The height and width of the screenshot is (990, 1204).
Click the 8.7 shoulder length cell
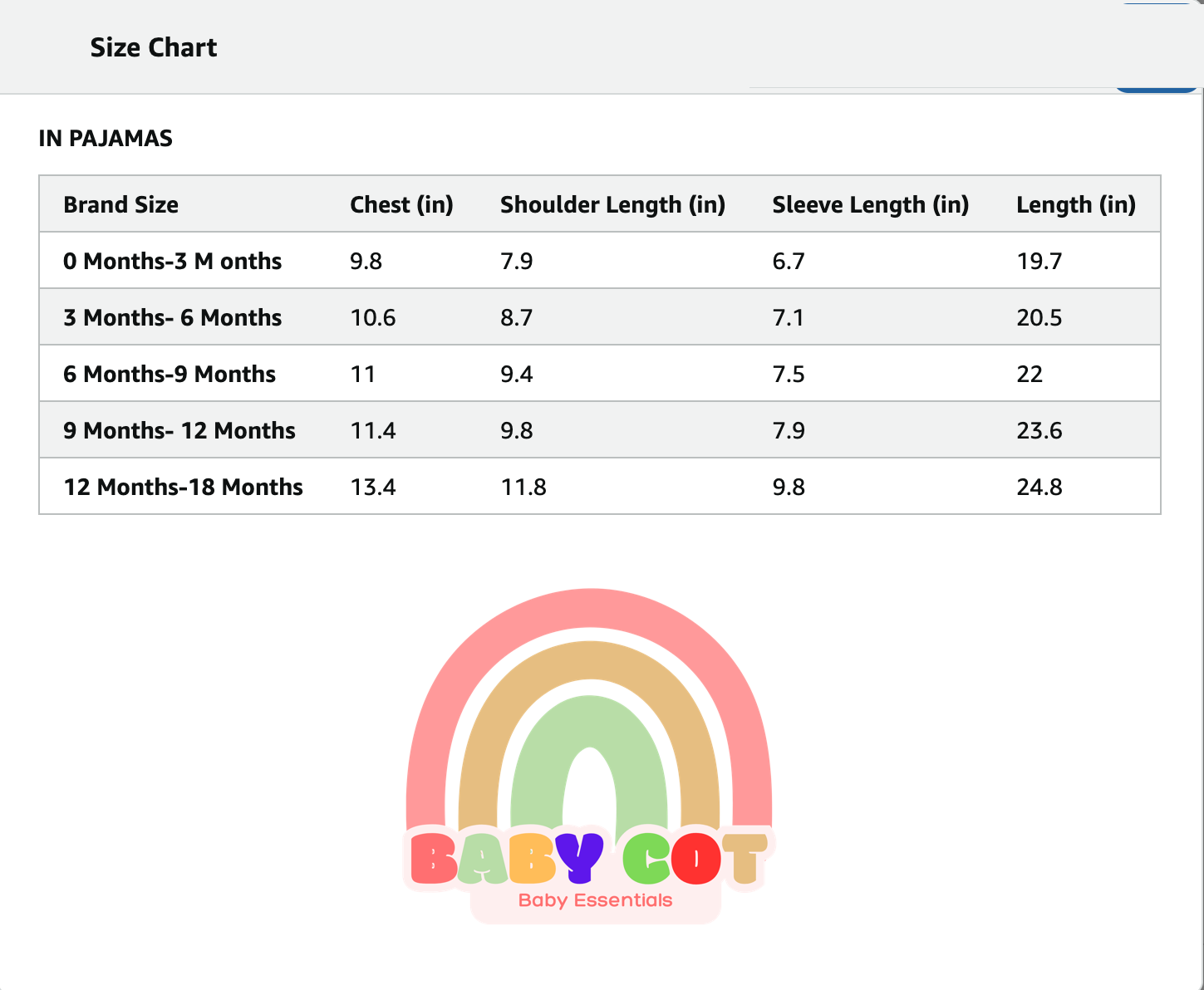[516, 317]
